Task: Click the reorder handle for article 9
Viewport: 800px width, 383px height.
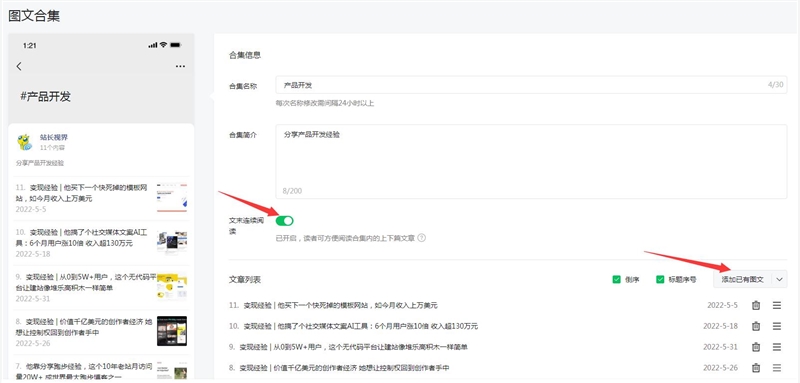Action: click(777, 347)
